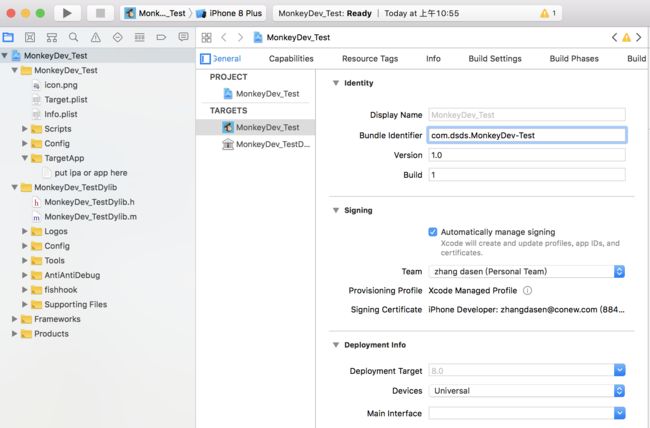Image resolution: width=650 pixels, height=428 pixels.
Task: Select Info.plist file
Action: click(x=61, y=114)
